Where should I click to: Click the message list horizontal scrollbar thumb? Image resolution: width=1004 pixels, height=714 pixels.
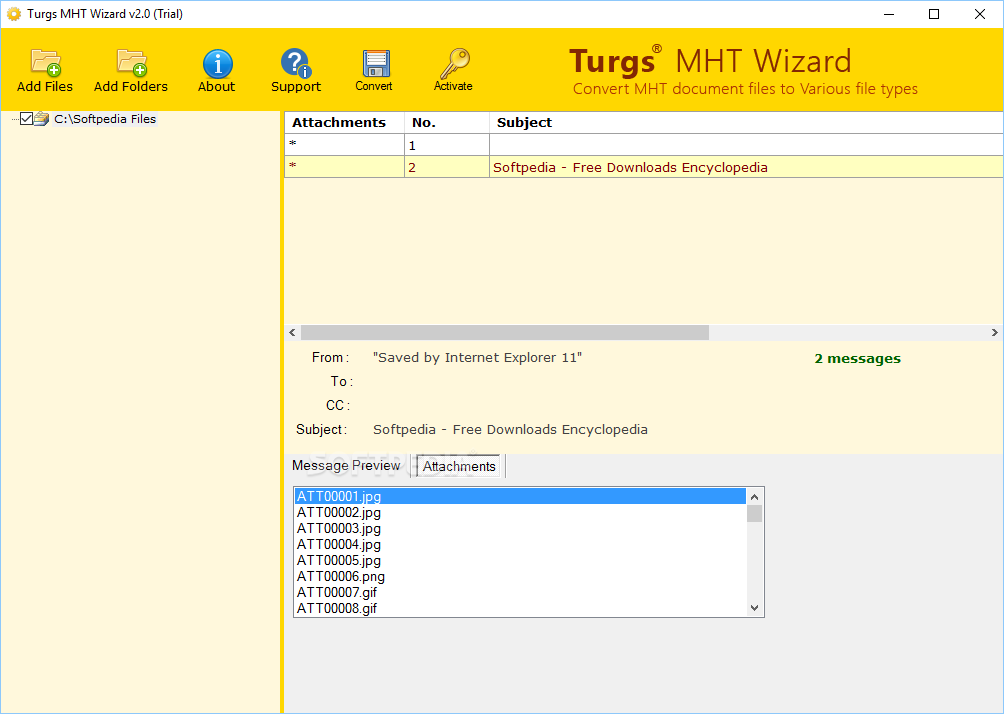coord(505,332)
